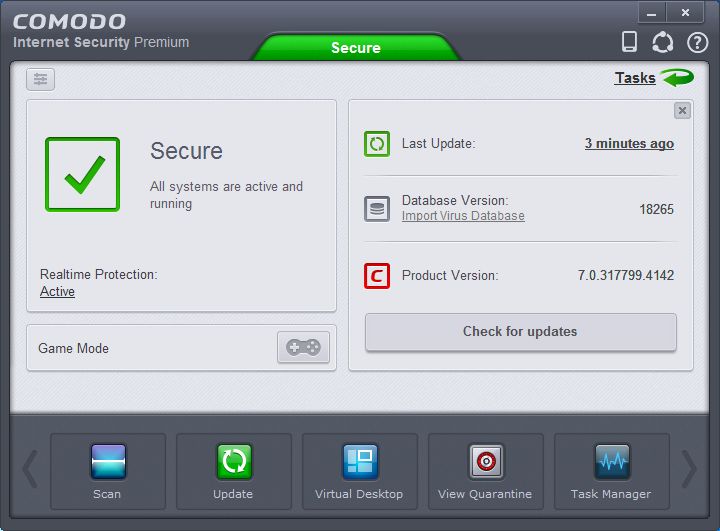Click the circular share/refresh icon in header
This screenshot has height=531, width=720.
[x=662, y=42]
